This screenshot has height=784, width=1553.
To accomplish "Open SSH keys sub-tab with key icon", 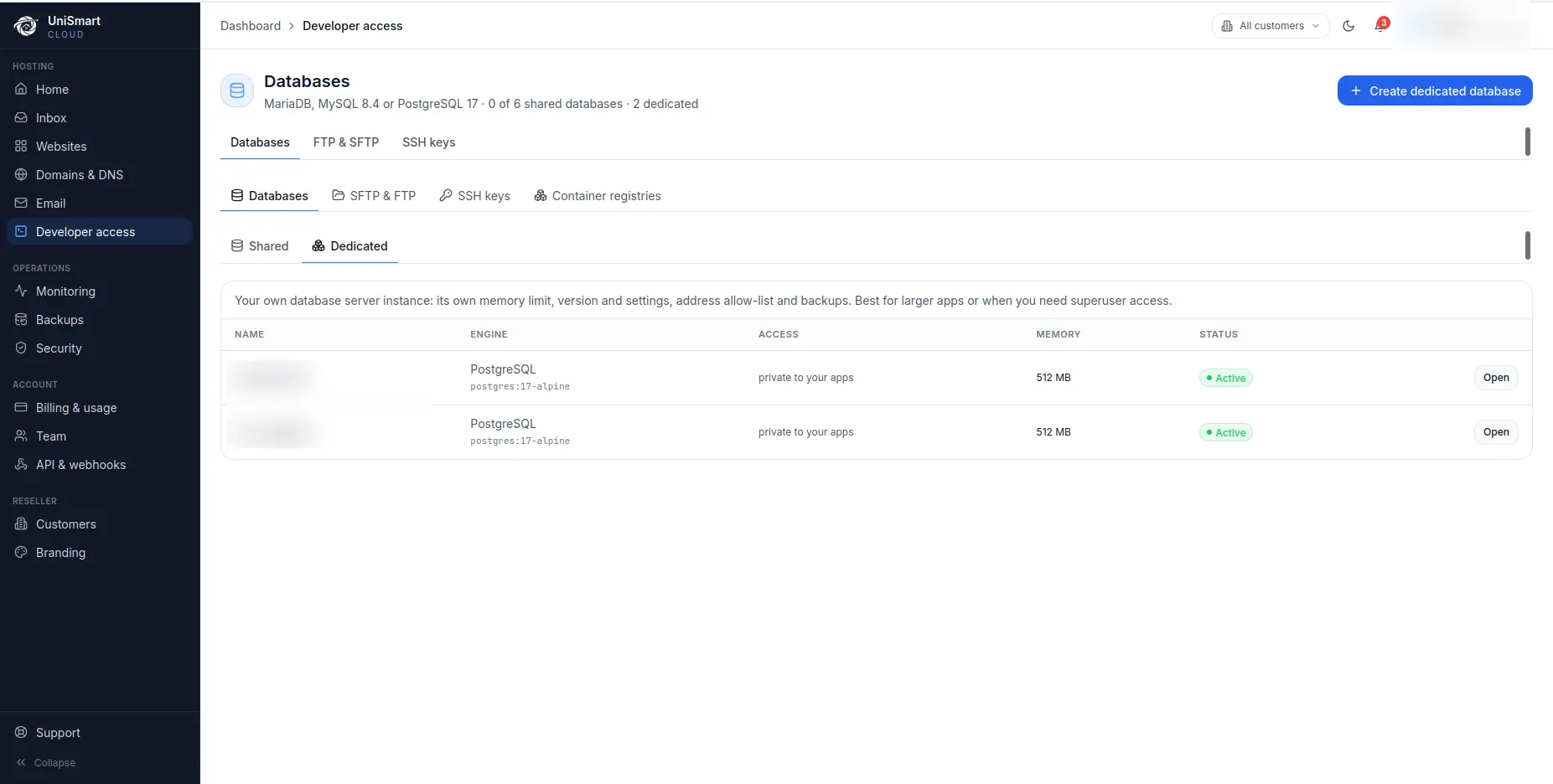I will pyautogui.click(x=474, y=196).
